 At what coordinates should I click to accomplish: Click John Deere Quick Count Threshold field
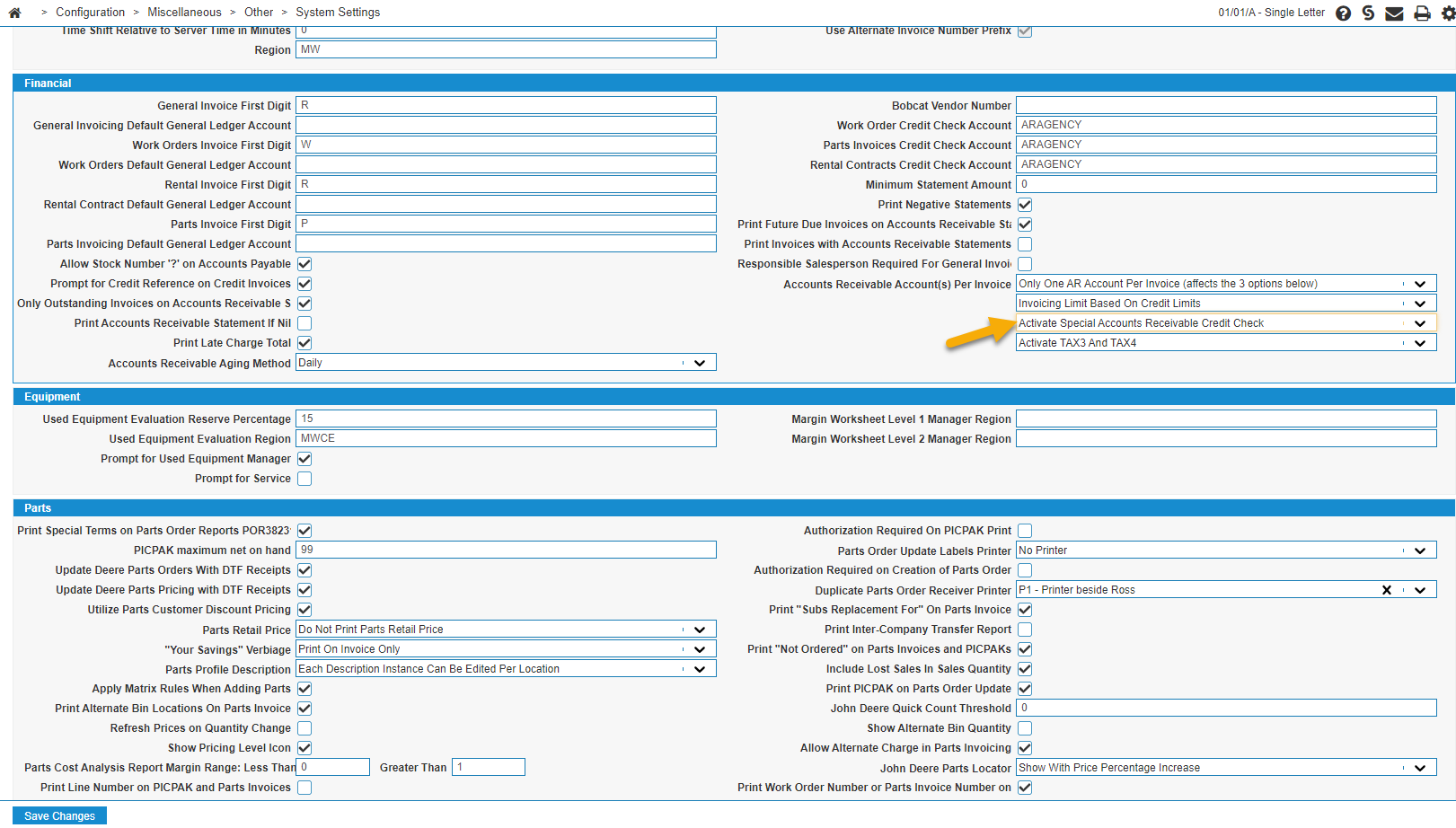pyautogui.click(x=1226, y=708)
